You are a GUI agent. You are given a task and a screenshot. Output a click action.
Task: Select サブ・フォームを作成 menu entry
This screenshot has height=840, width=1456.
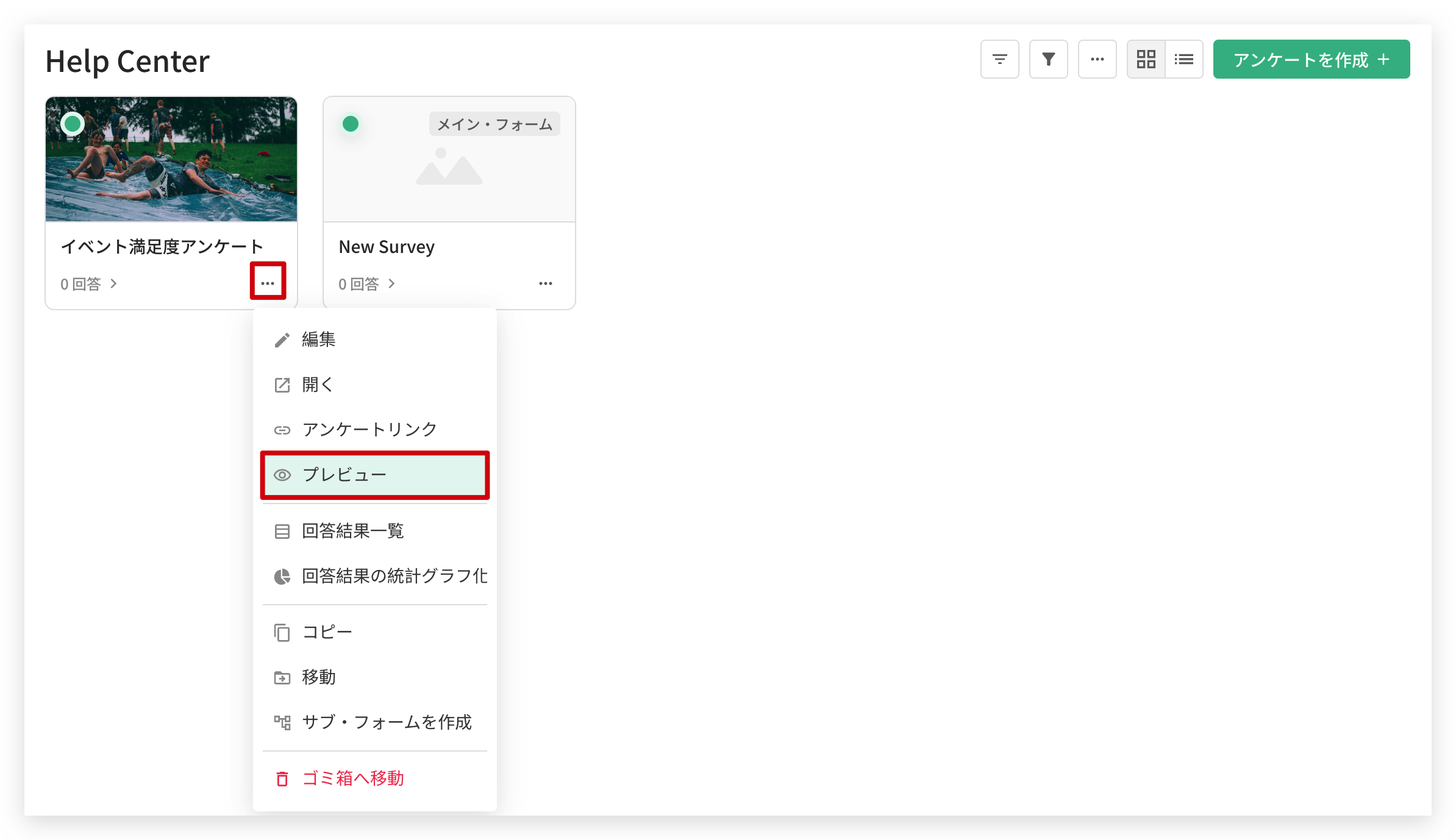coord(375,722)
